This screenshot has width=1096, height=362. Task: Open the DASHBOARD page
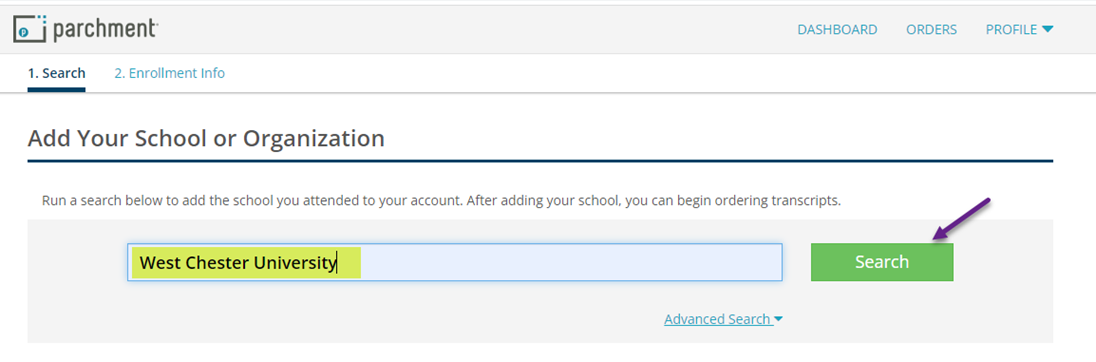tap(837, 29)
